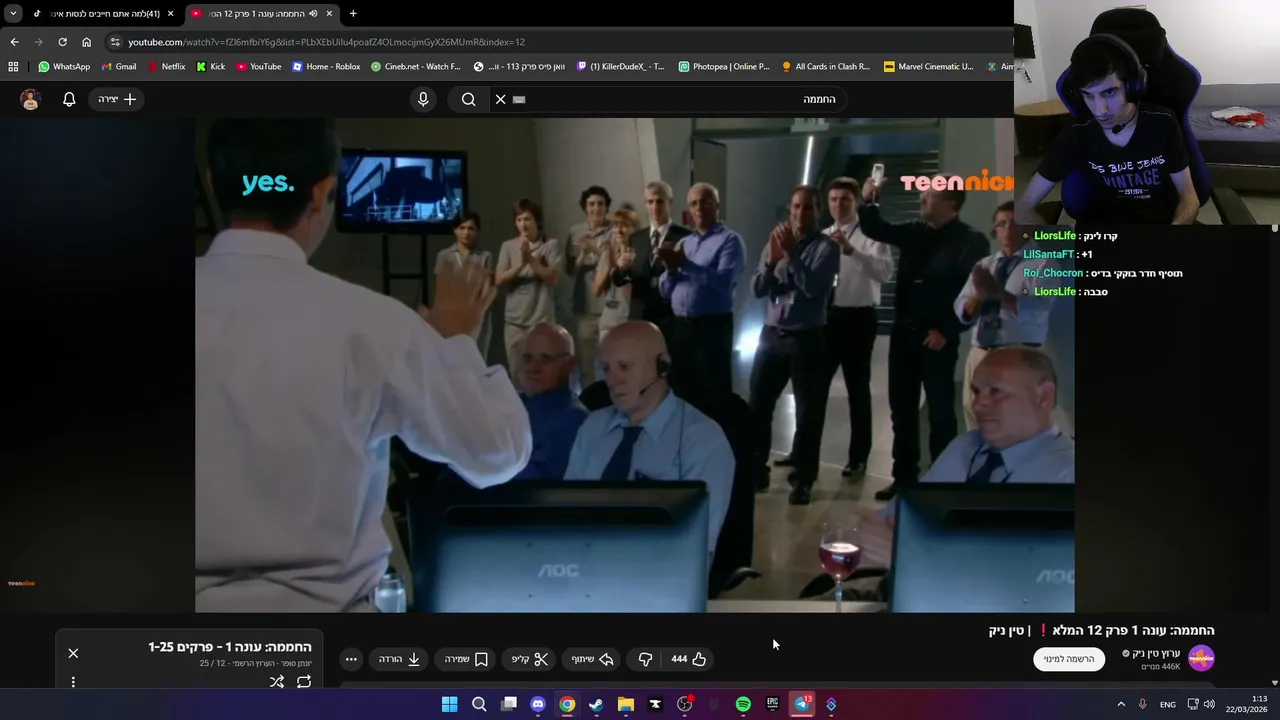The image size is (1280, 720).
Task: Go to the browser home page
Action: pyautogui.click(x=86, y=42)
